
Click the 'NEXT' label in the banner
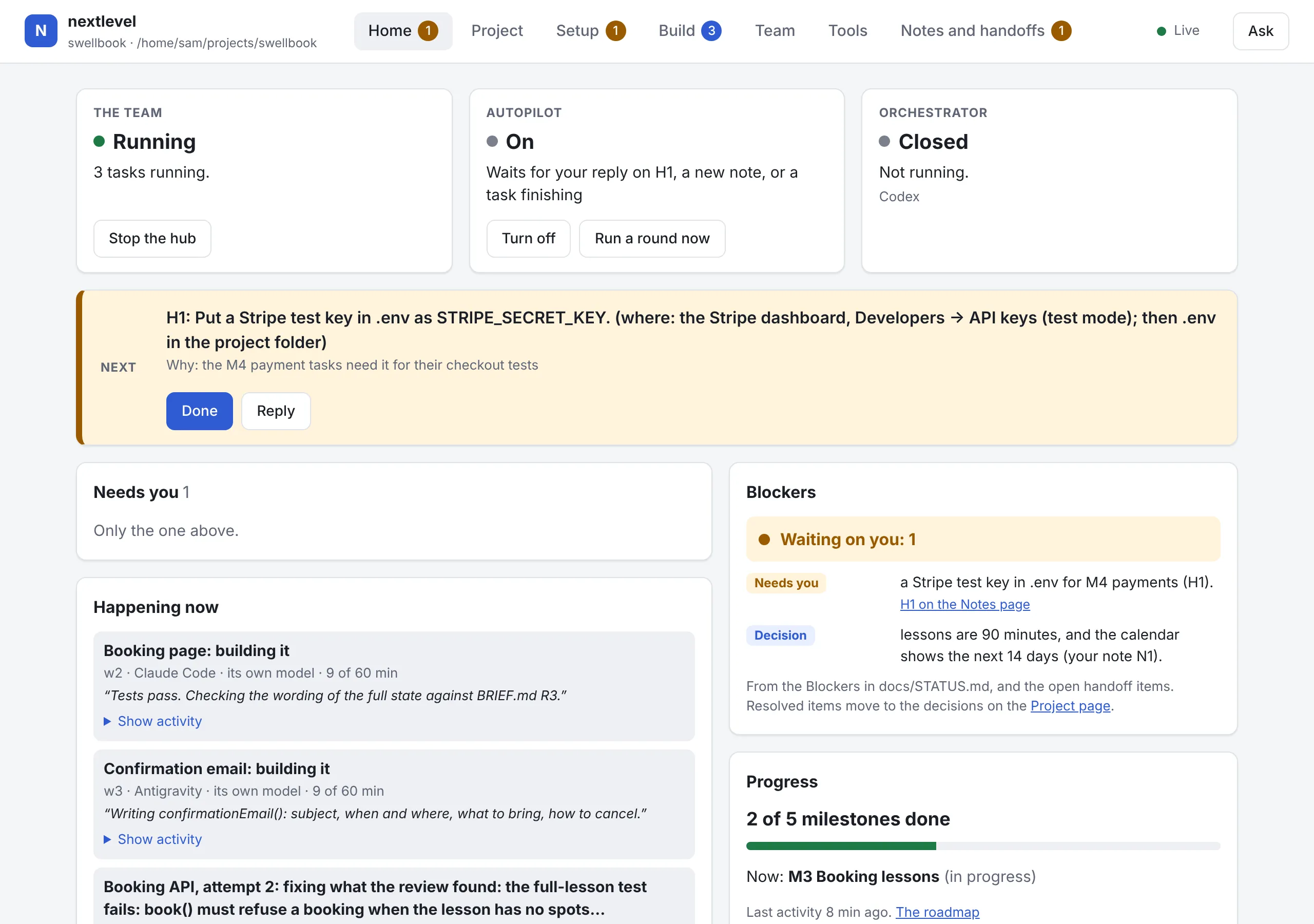118,368
